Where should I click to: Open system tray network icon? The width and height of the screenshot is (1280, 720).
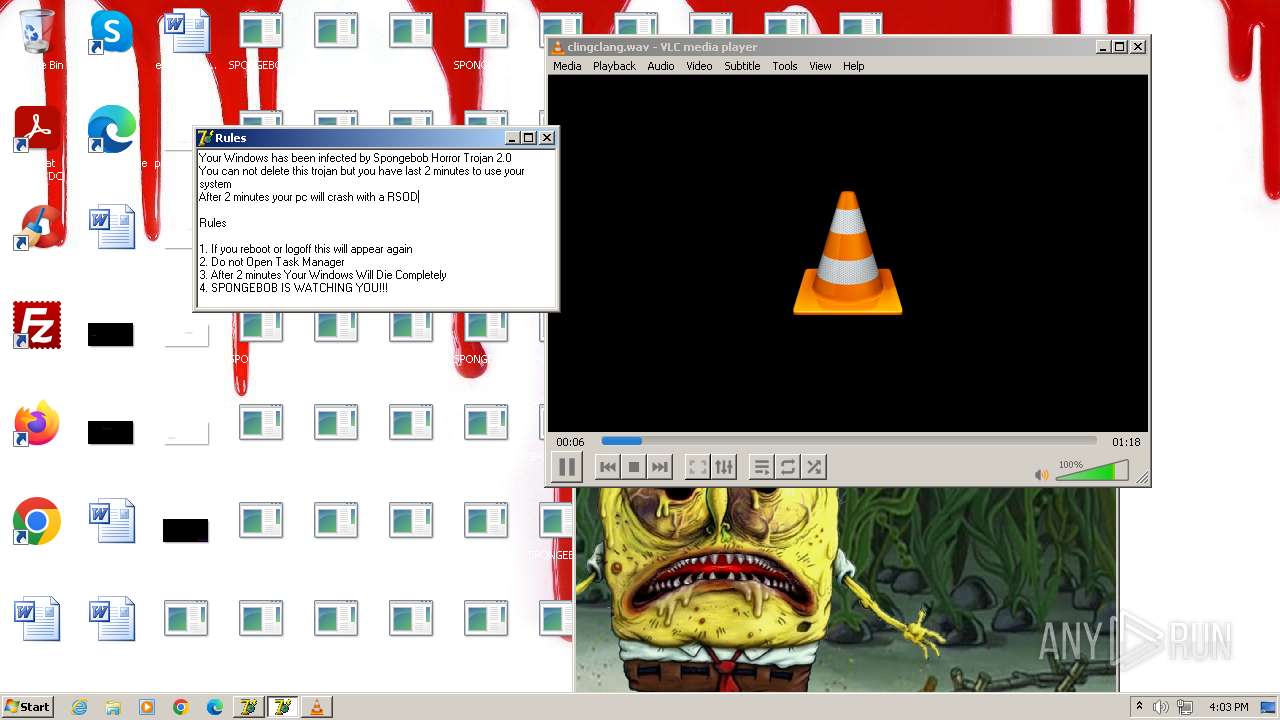tap(1185, 707)
